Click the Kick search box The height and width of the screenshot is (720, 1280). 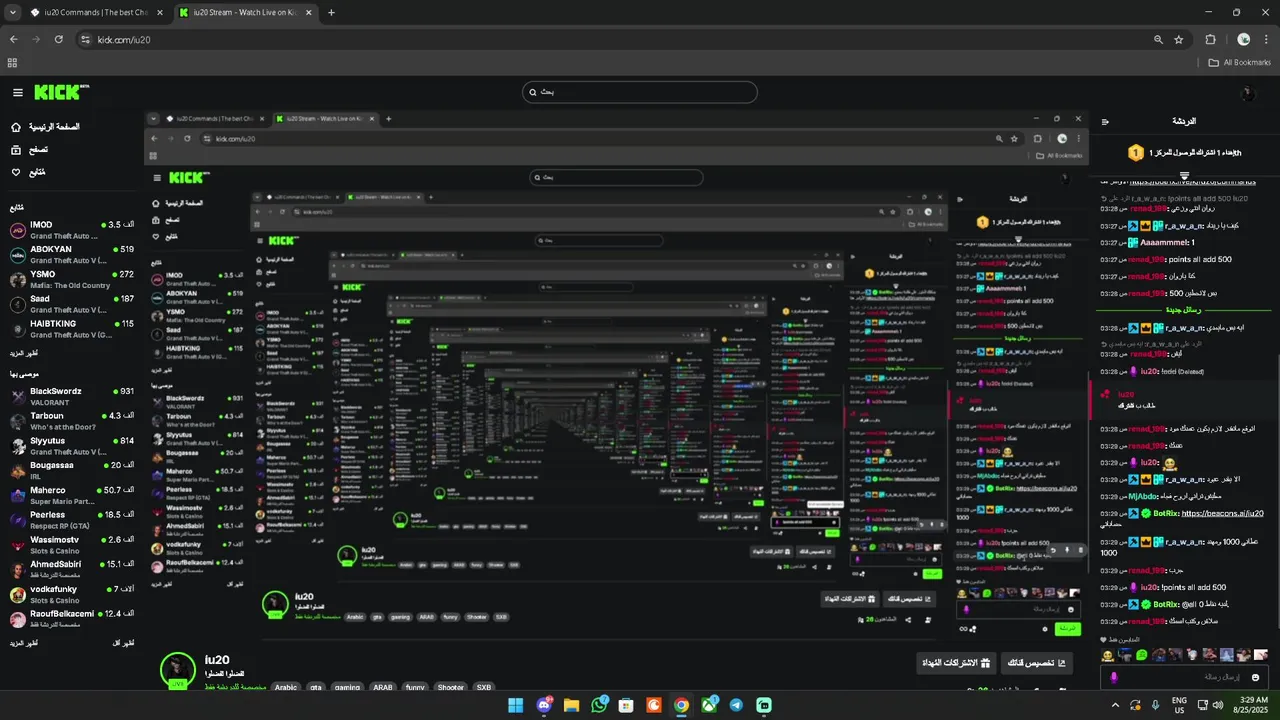640,92
